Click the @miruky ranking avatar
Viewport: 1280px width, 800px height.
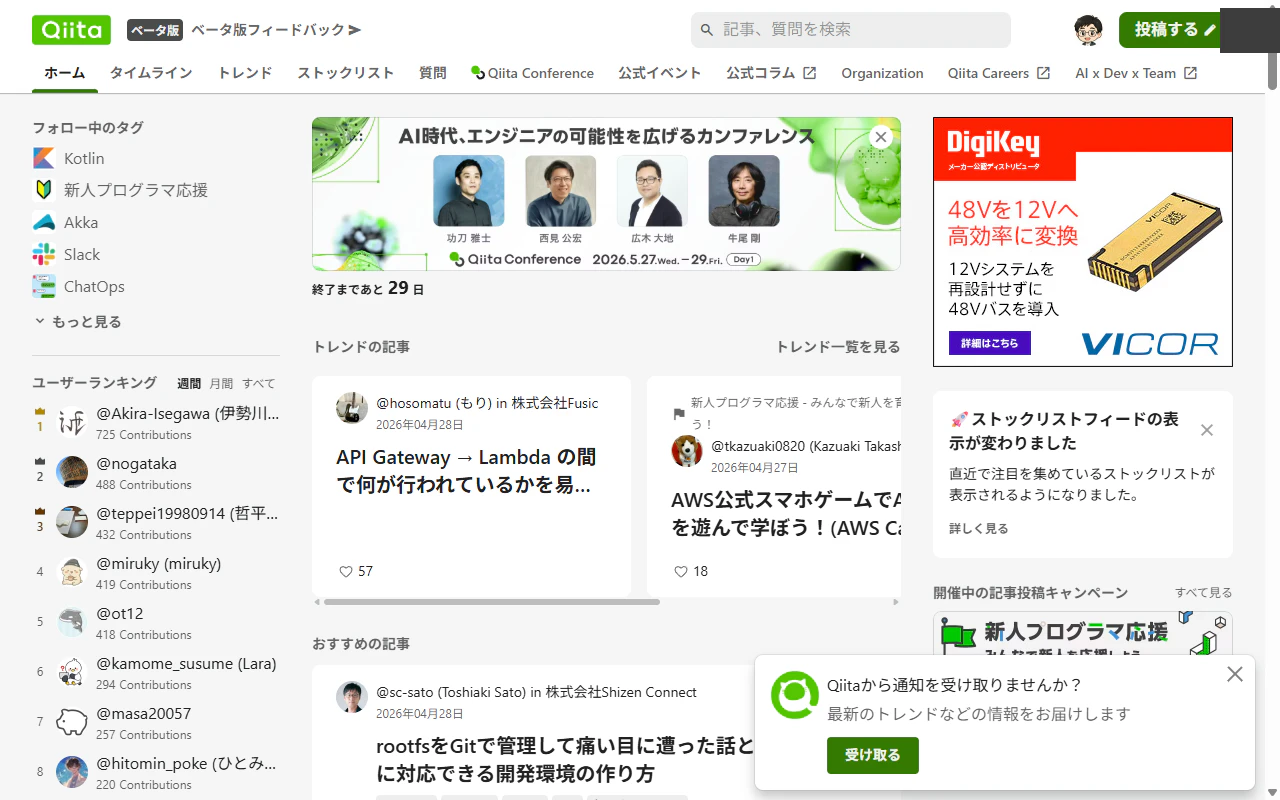pos(72,572)
